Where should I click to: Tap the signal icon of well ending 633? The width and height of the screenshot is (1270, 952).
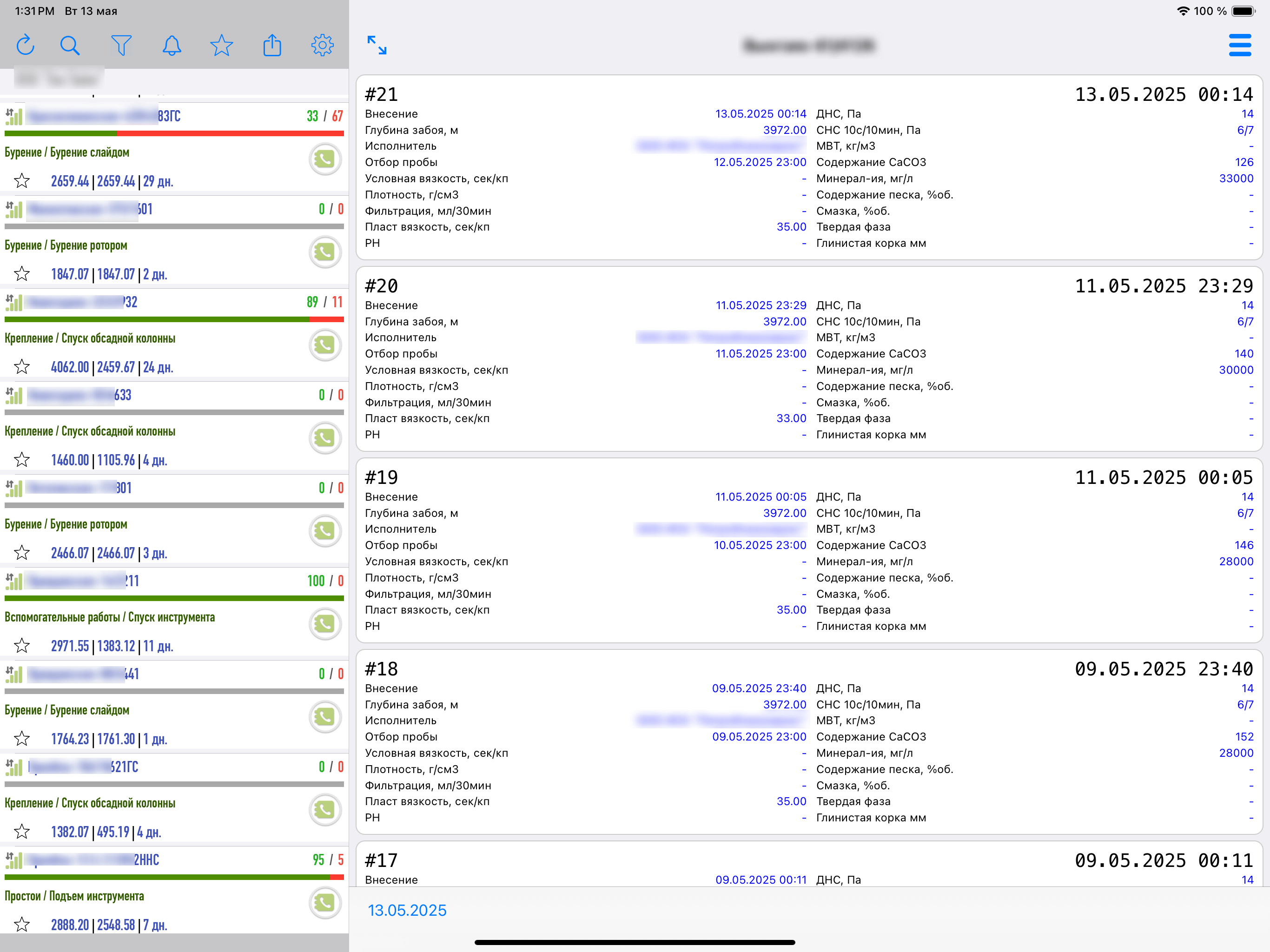pos(14,395)
